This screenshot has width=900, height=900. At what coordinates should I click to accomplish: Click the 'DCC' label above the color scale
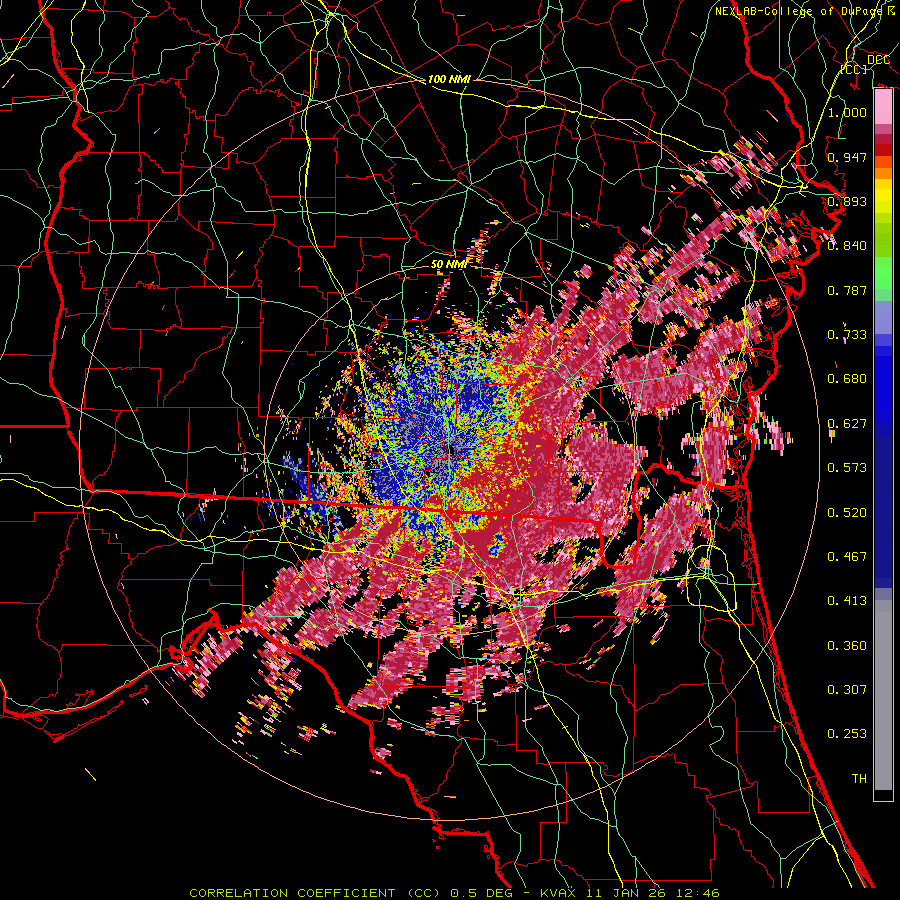pyautogui.click(x=878, y=60)
